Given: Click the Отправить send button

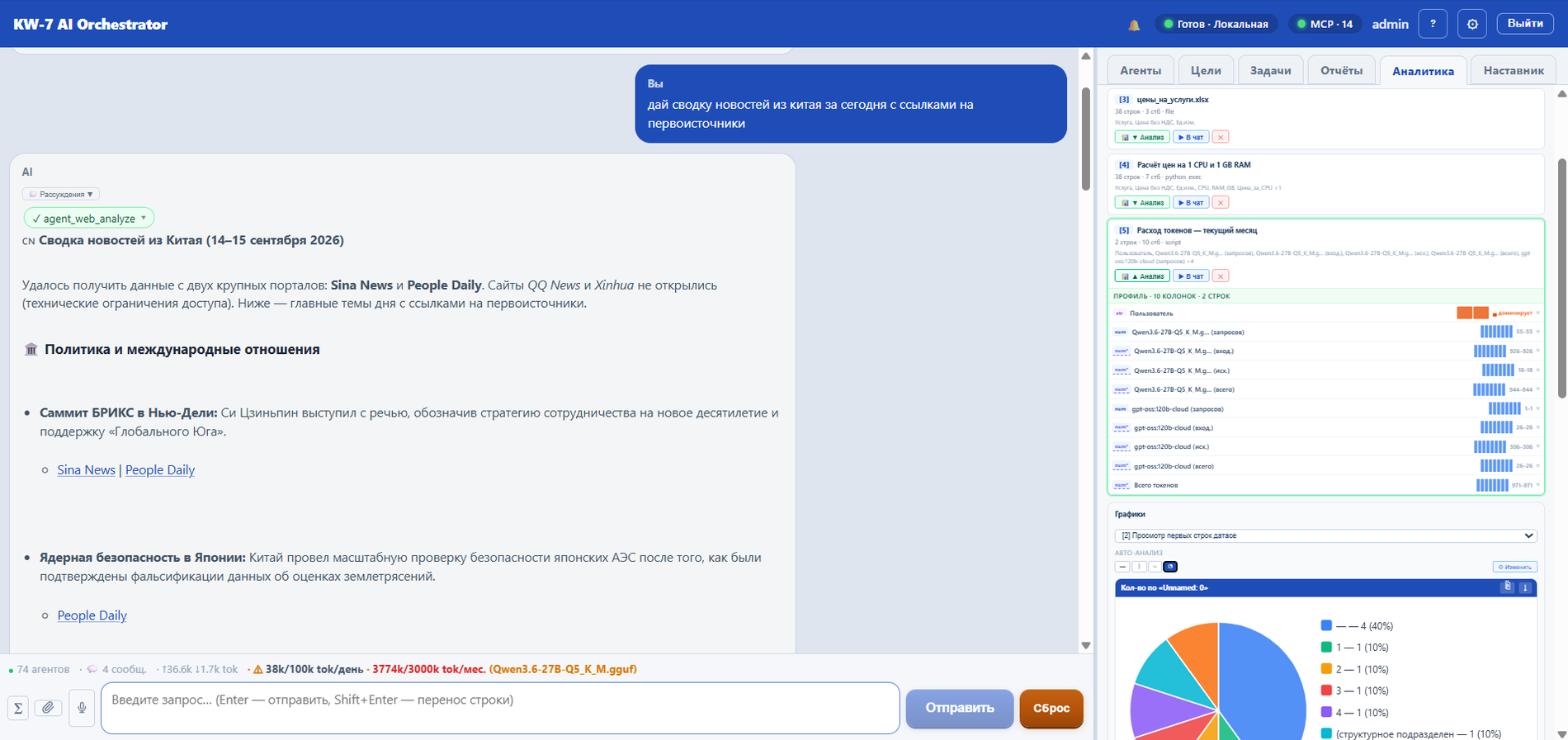Looking at the screenshot, I should 960,708.
